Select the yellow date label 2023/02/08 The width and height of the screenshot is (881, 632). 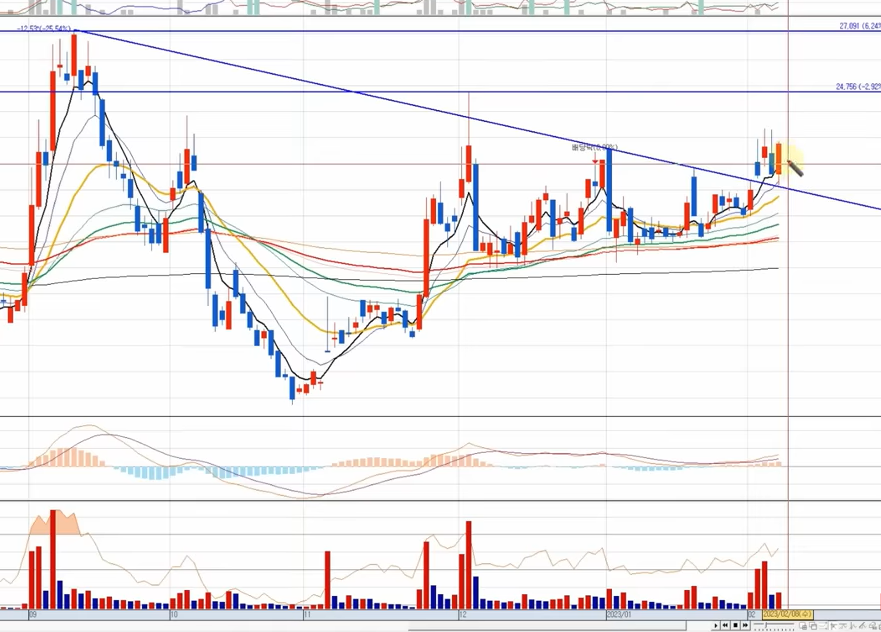[788, 614]
